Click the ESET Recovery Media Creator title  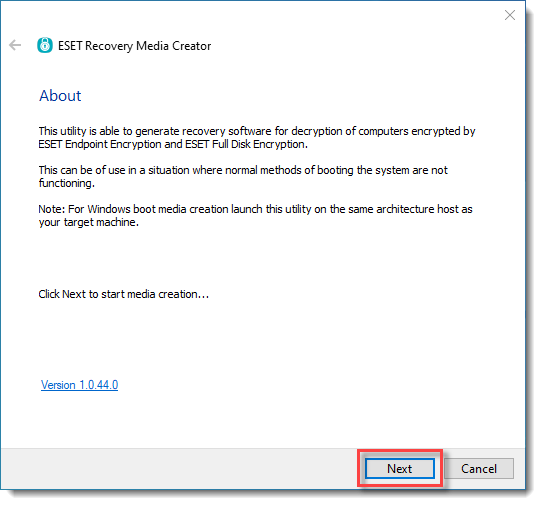[135, 46]
